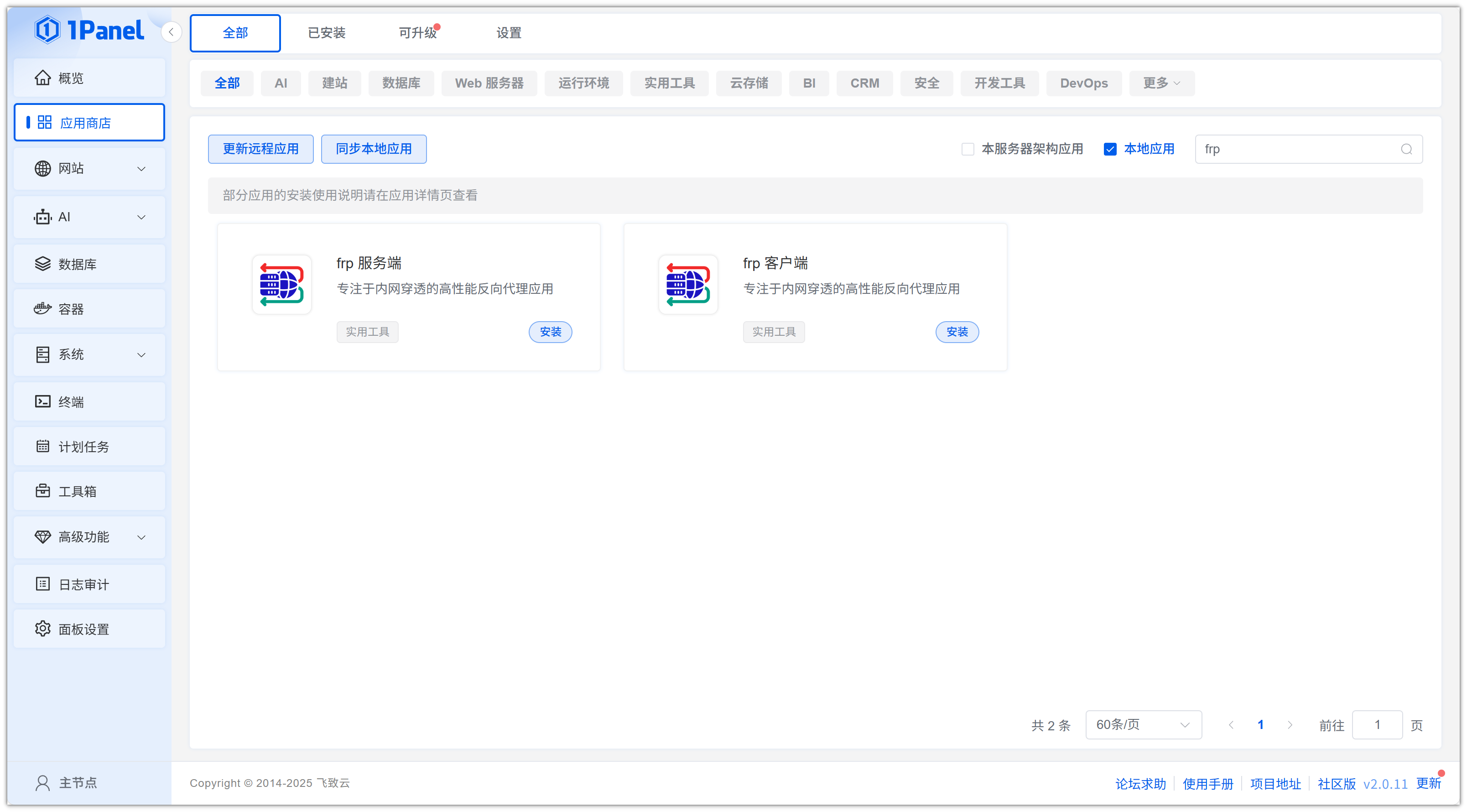Uncheck the 本地应用 checkbox

[1110, 149]
